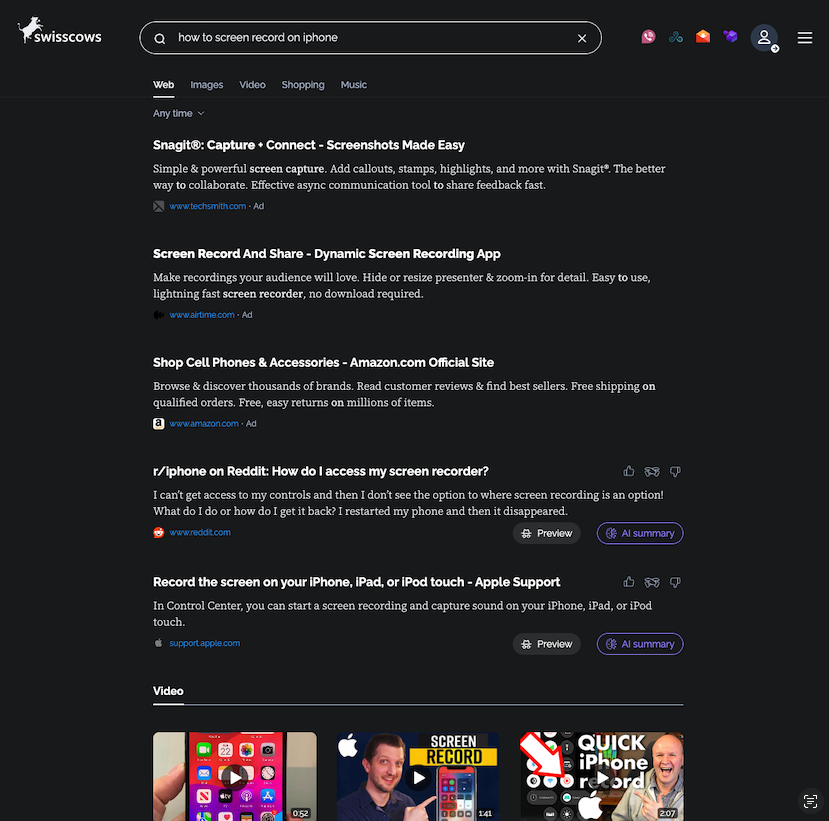
Task: Preview the Apple Support result
Action: [547, 644]
